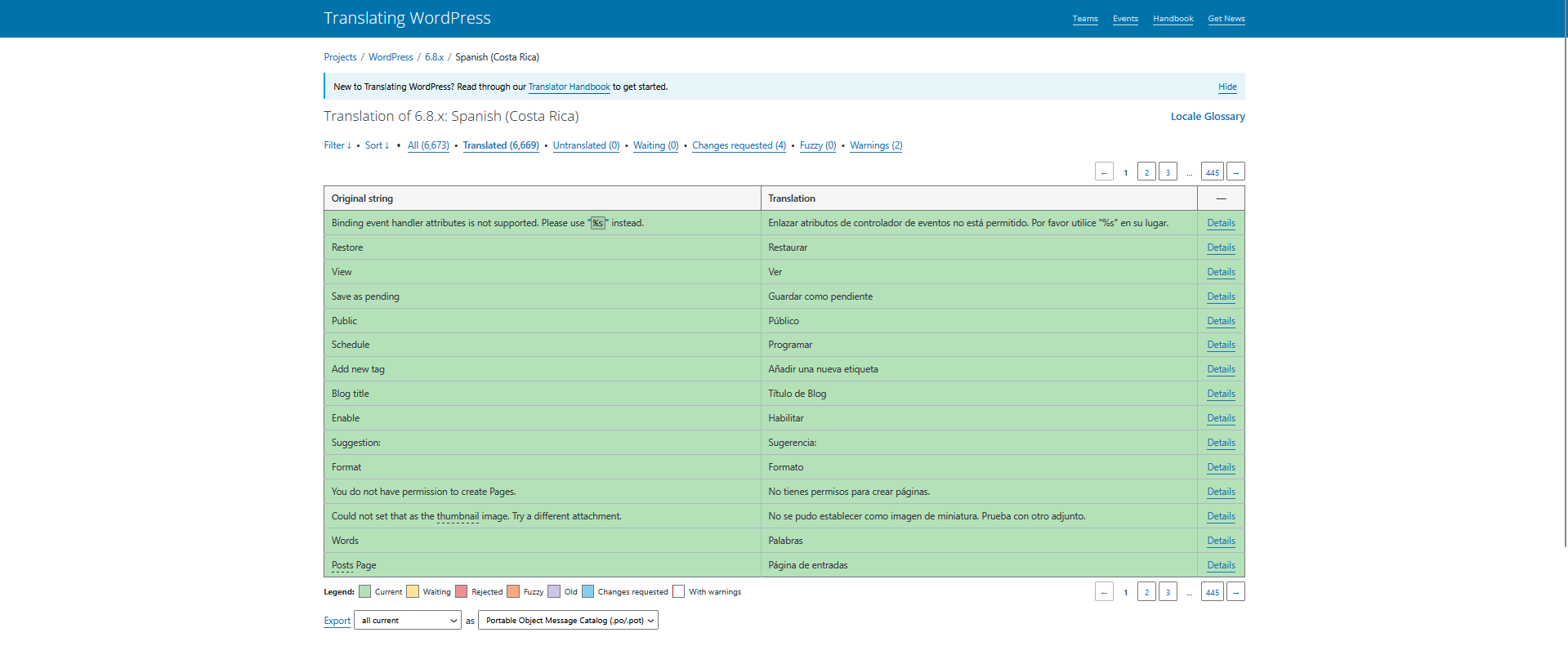Open Details for the Schedule row

point(1221,345)
